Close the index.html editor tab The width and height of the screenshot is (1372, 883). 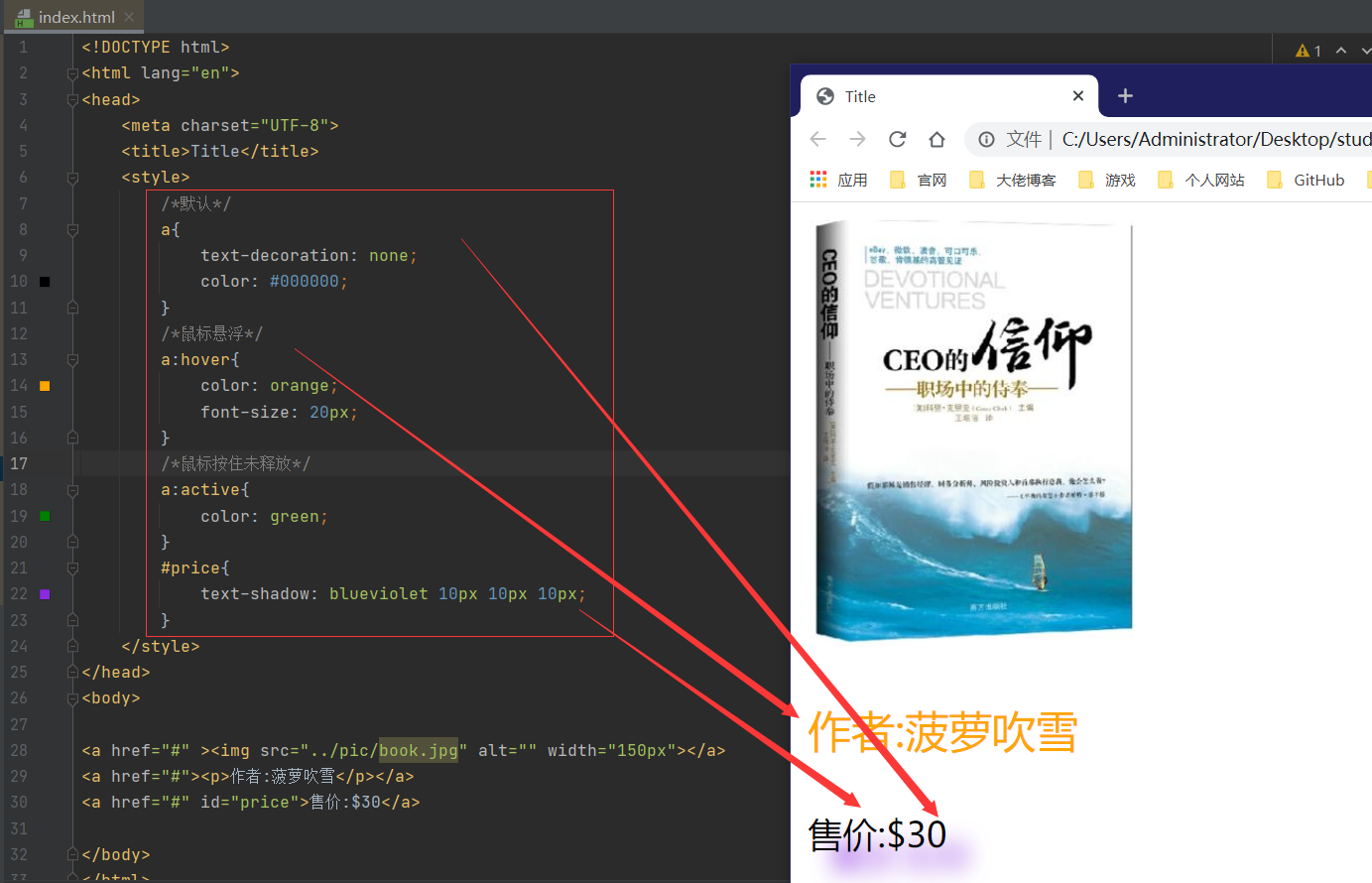coord(129,17)
